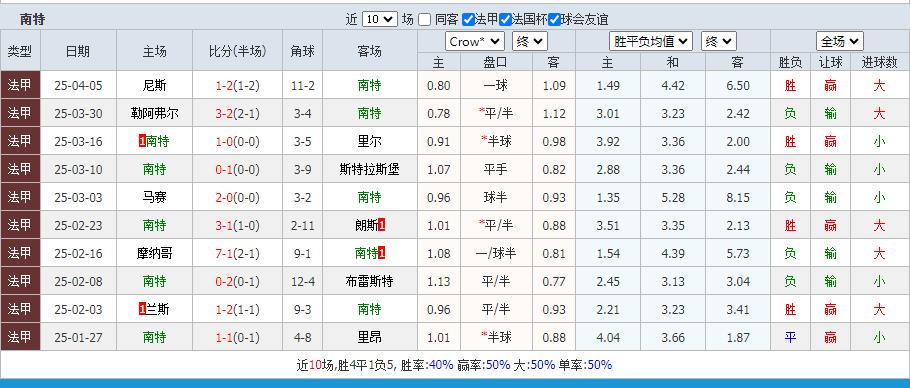Click the 进球数 column header

click(879, 63)
